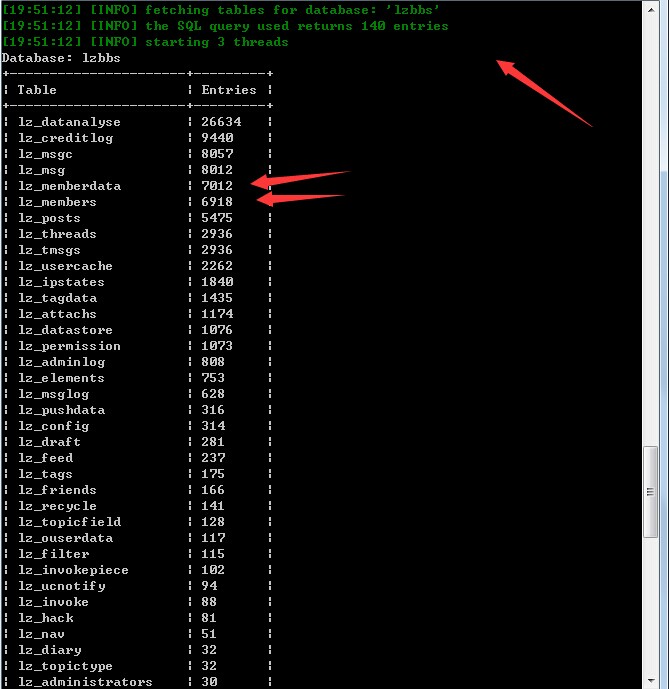Screen dimensions: 669x689
Task: Click the lz_tmsgs table name
Action: point(49,250)
